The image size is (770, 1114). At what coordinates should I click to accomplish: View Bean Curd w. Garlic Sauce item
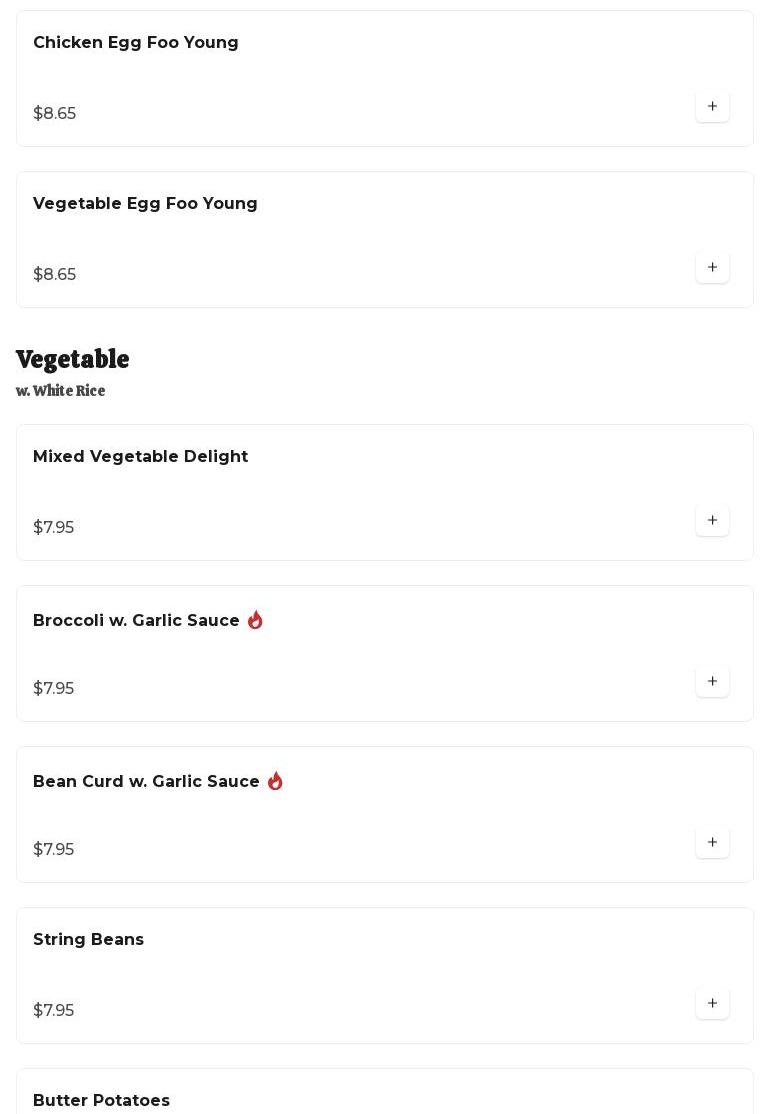click(x=146, y=782)
